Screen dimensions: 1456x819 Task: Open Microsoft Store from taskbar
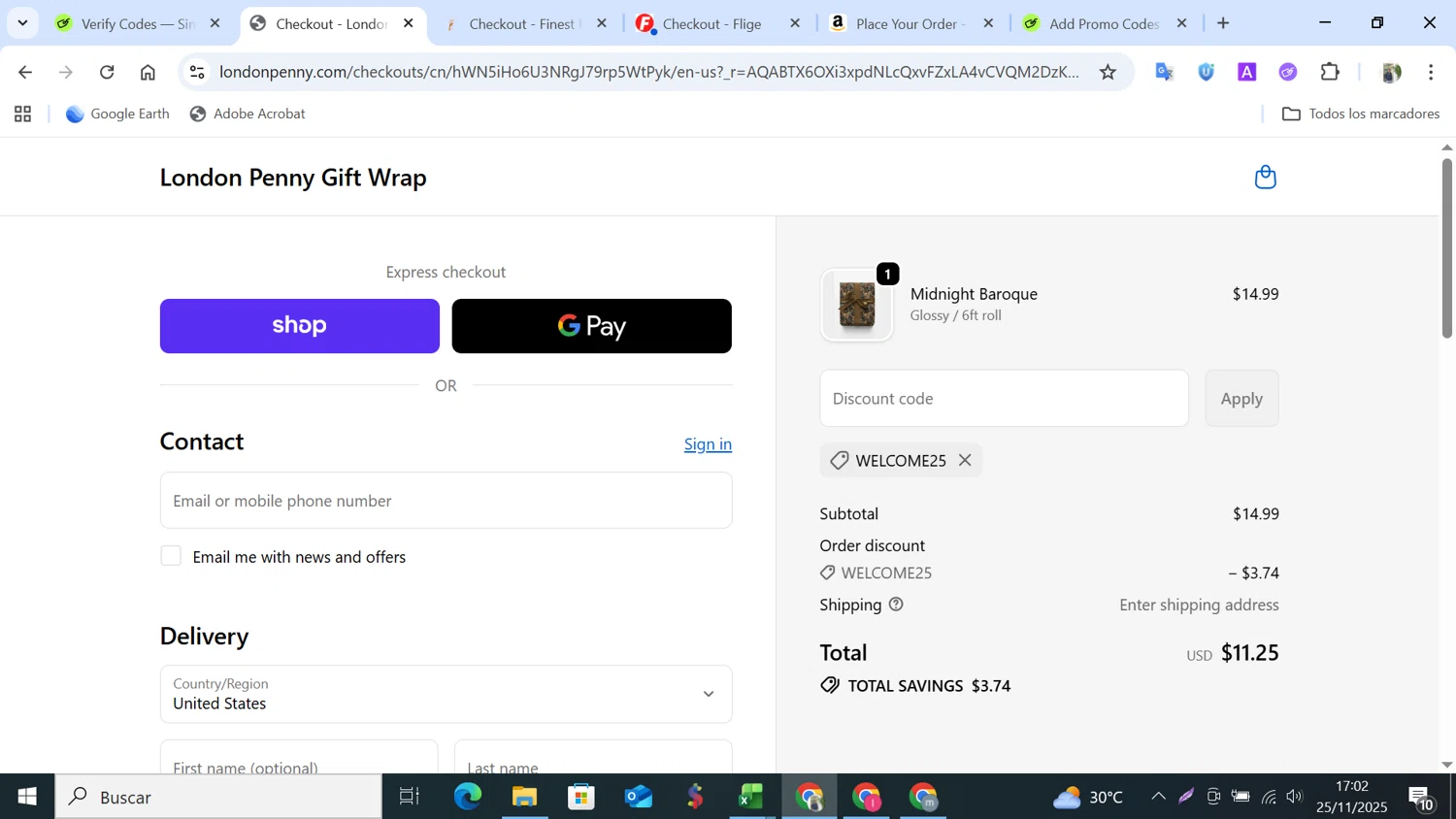pos(581,797)
